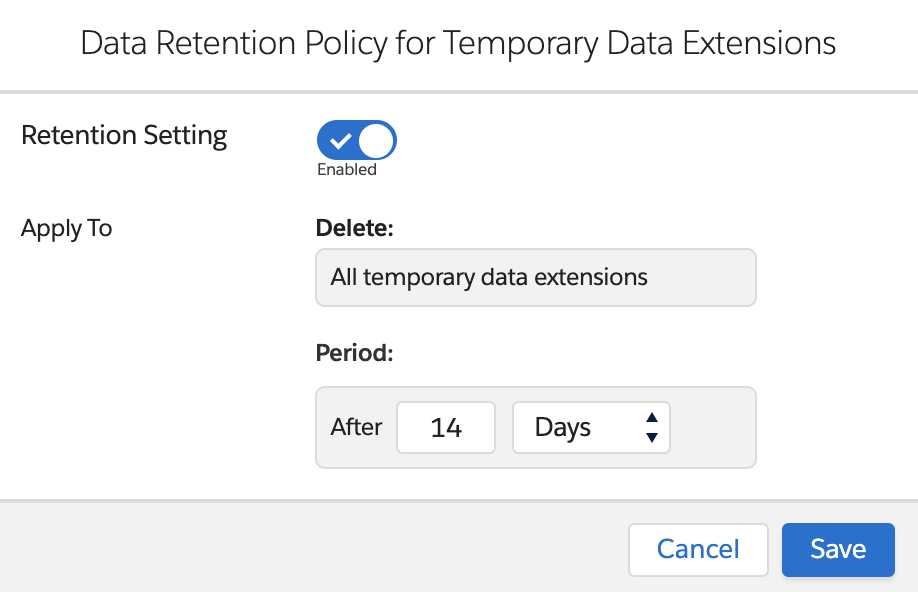
Task: Click the white knob of the retention toggle
Action: tap(377, 140)
